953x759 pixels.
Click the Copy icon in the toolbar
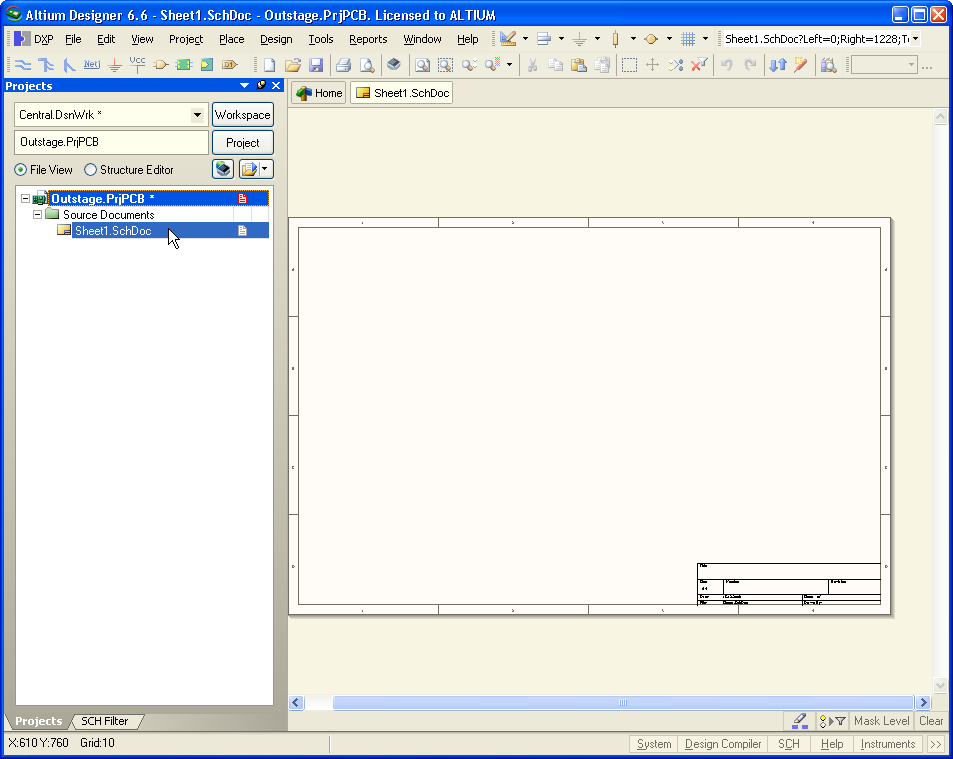[557, 64]
